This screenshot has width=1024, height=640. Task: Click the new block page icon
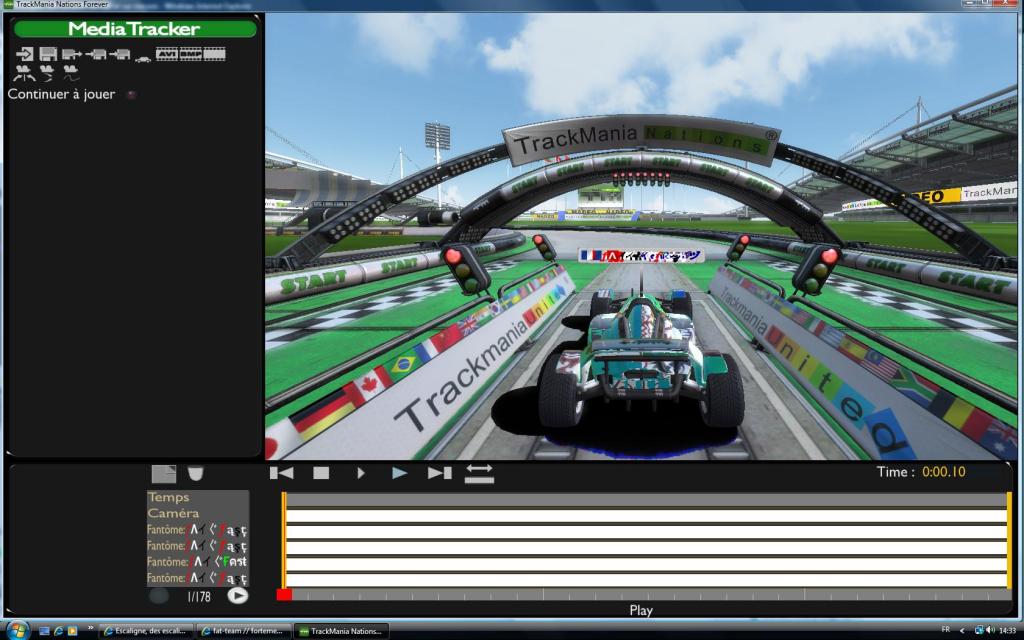(x=164, y=473)
